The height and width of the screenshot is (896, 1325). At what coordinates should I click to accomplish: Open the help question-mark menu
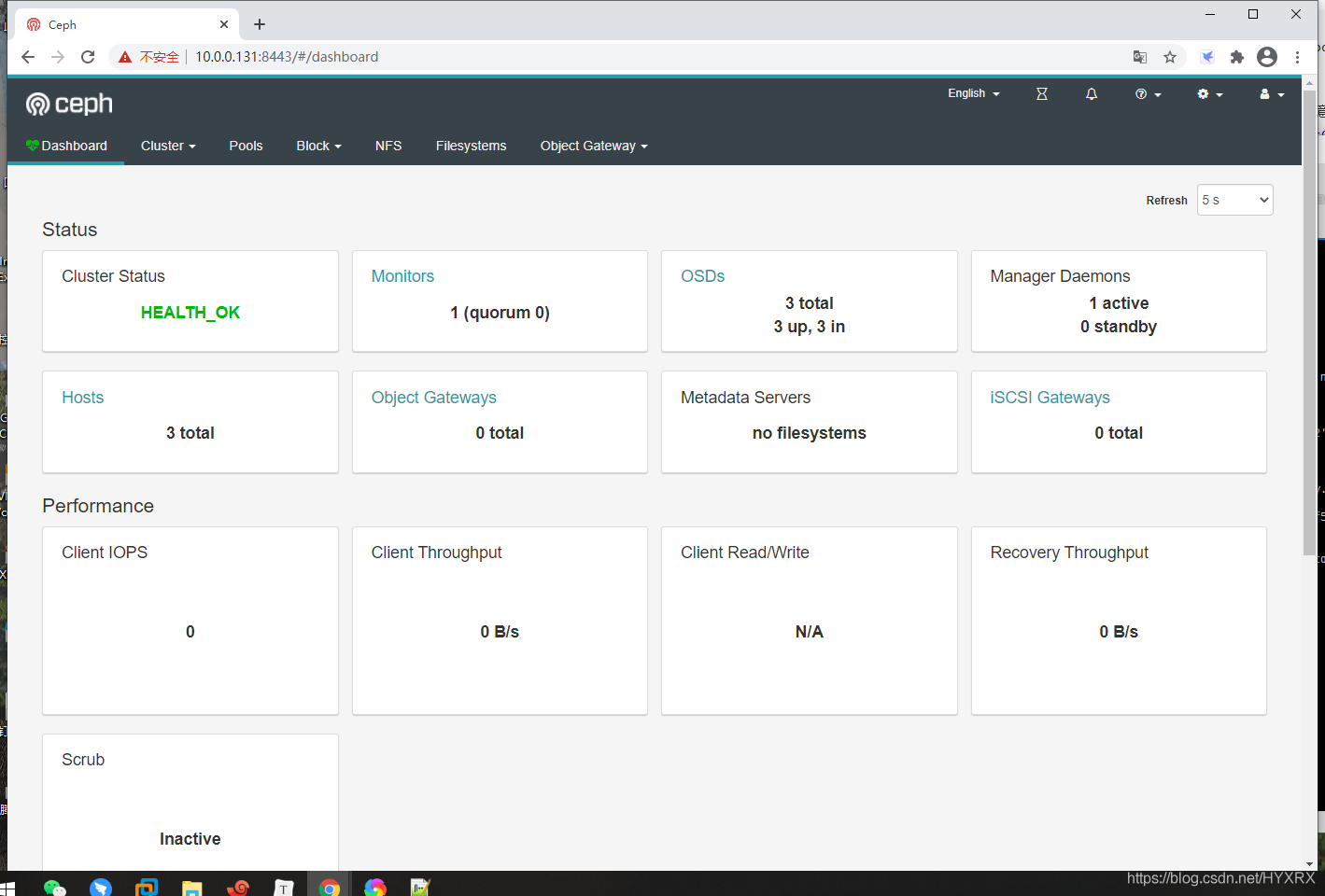pyautogui.click(x=1149, y=94)
